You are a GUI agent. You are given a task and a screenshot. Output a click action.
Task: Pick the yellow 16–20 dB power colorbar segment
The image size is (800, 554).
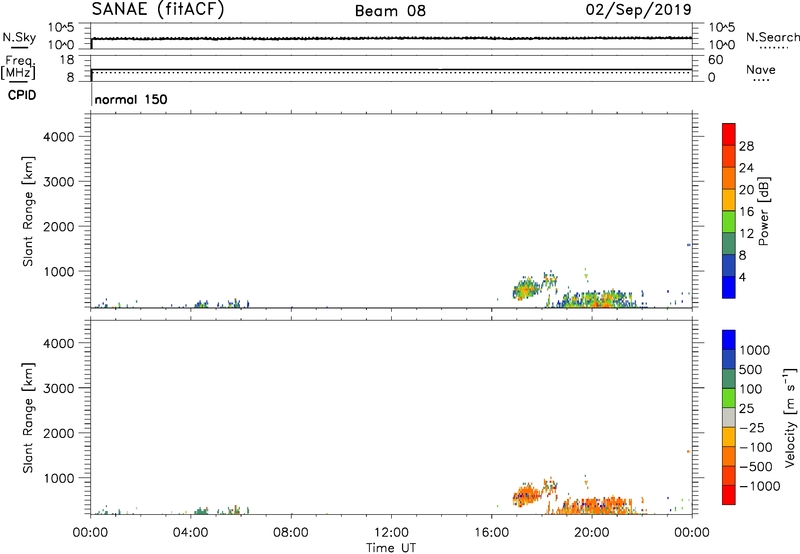[729, 200]
